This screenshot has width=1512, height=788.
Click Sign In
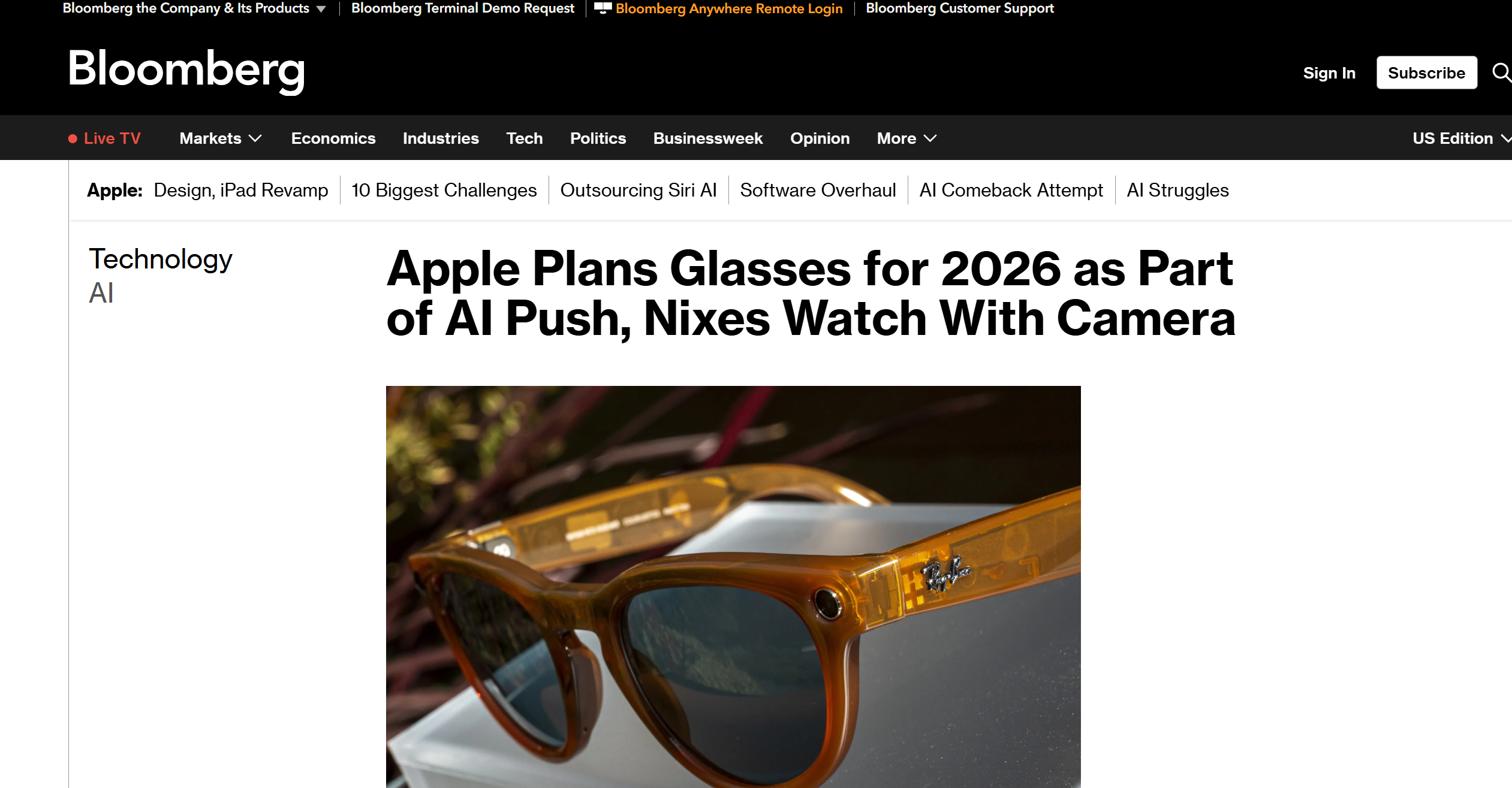(x=1329, y=73)
